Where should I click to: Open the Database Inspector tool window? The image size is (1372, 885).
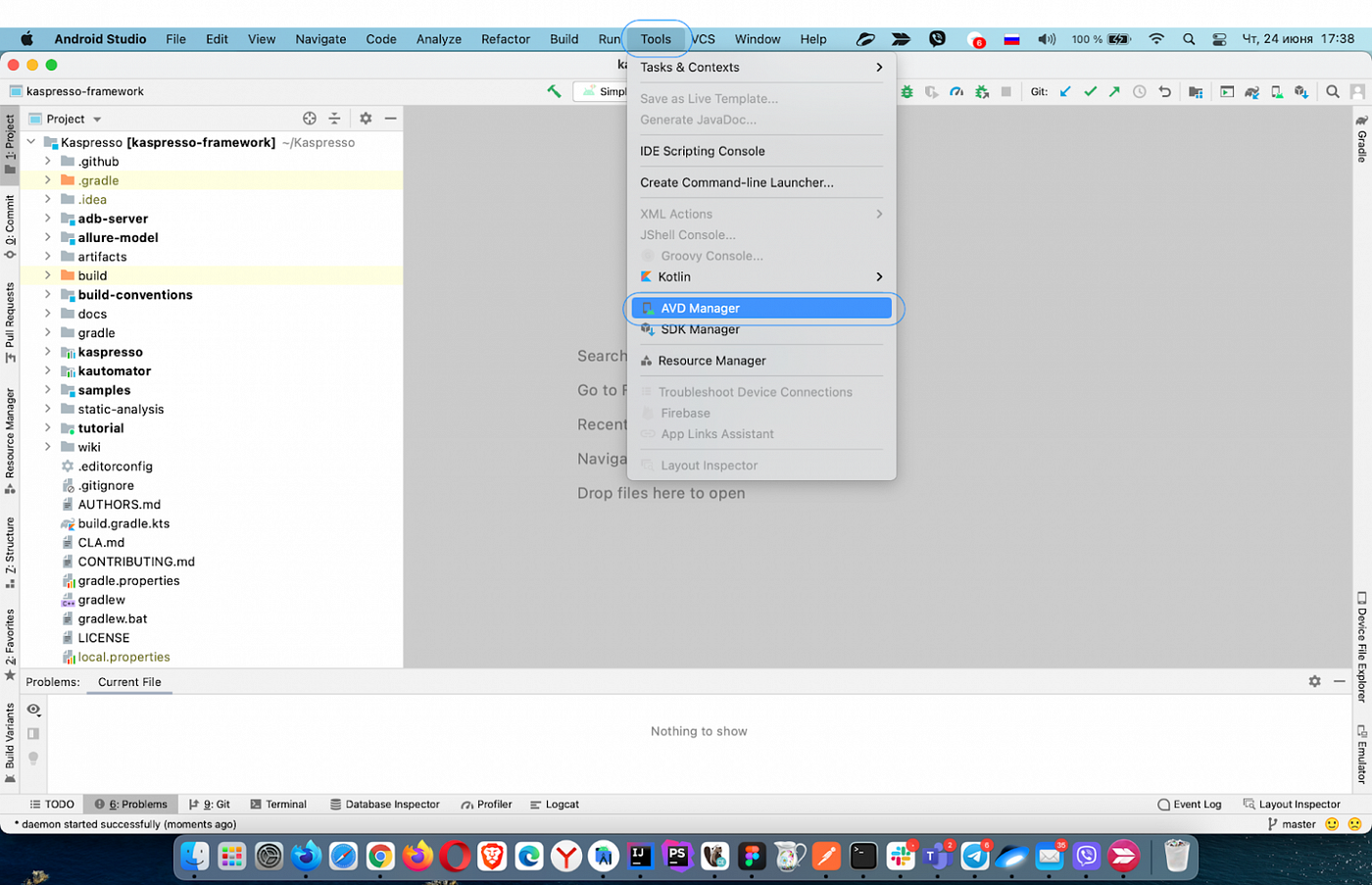click(384, 804)
